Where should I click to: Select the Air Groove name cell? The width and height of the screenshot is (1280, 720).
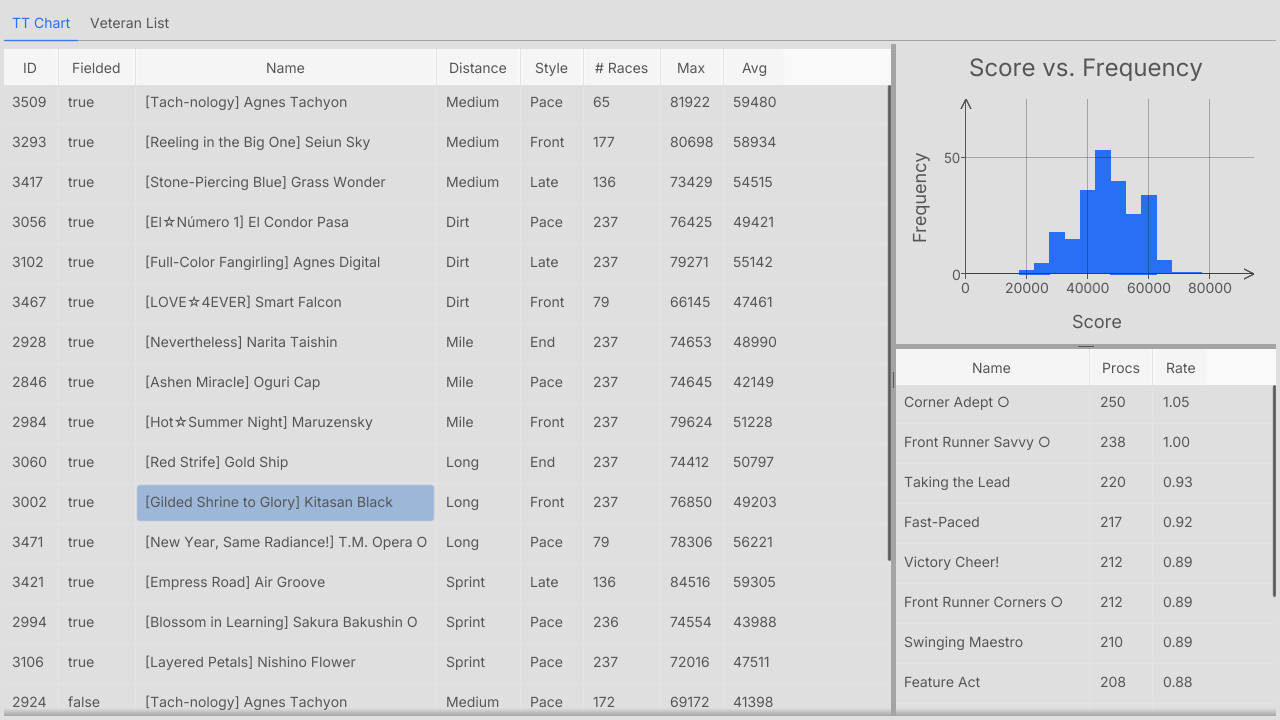(286, 582)
